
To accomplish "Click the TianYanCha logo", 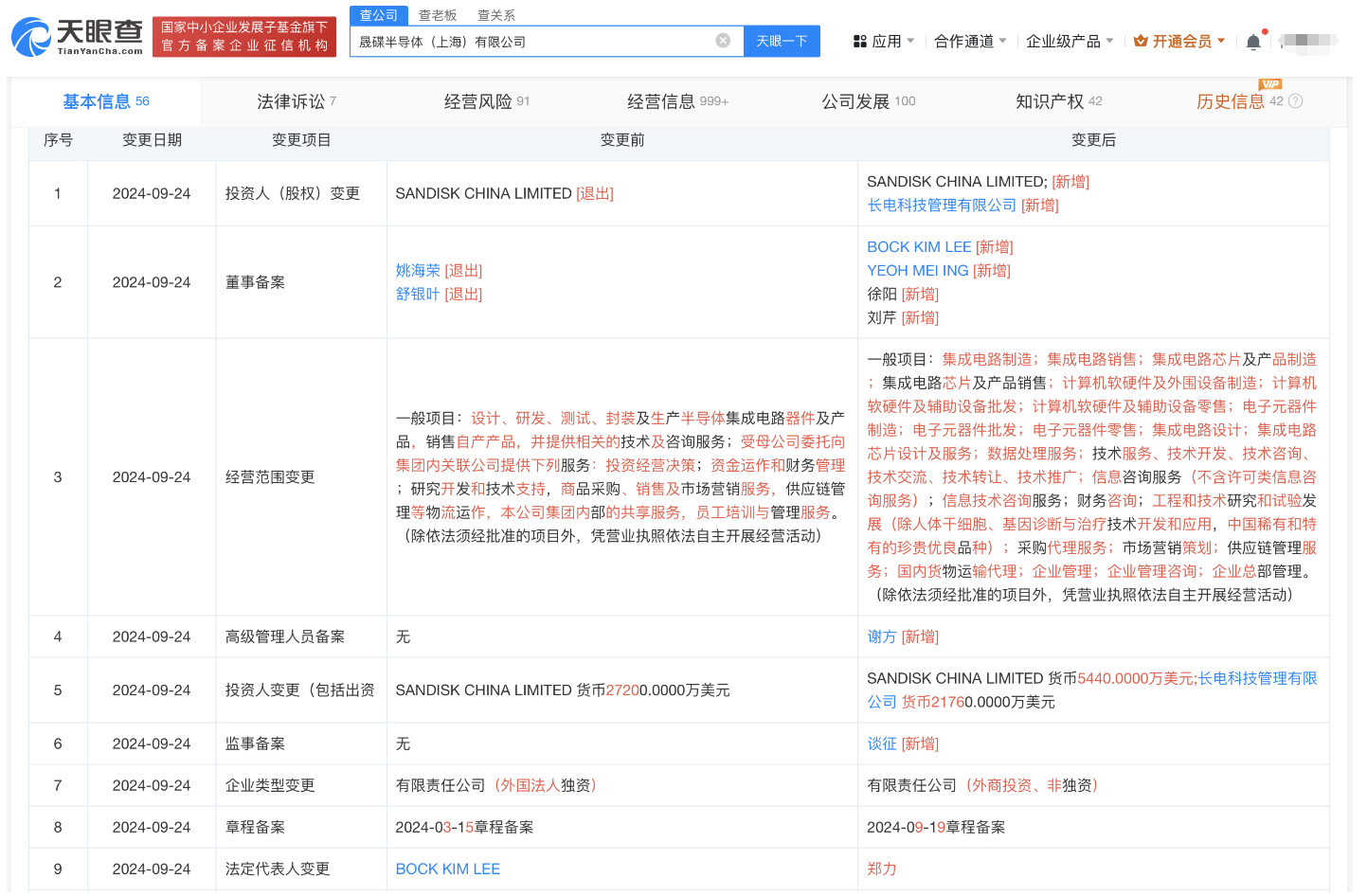I will click(x=77, y=37).
